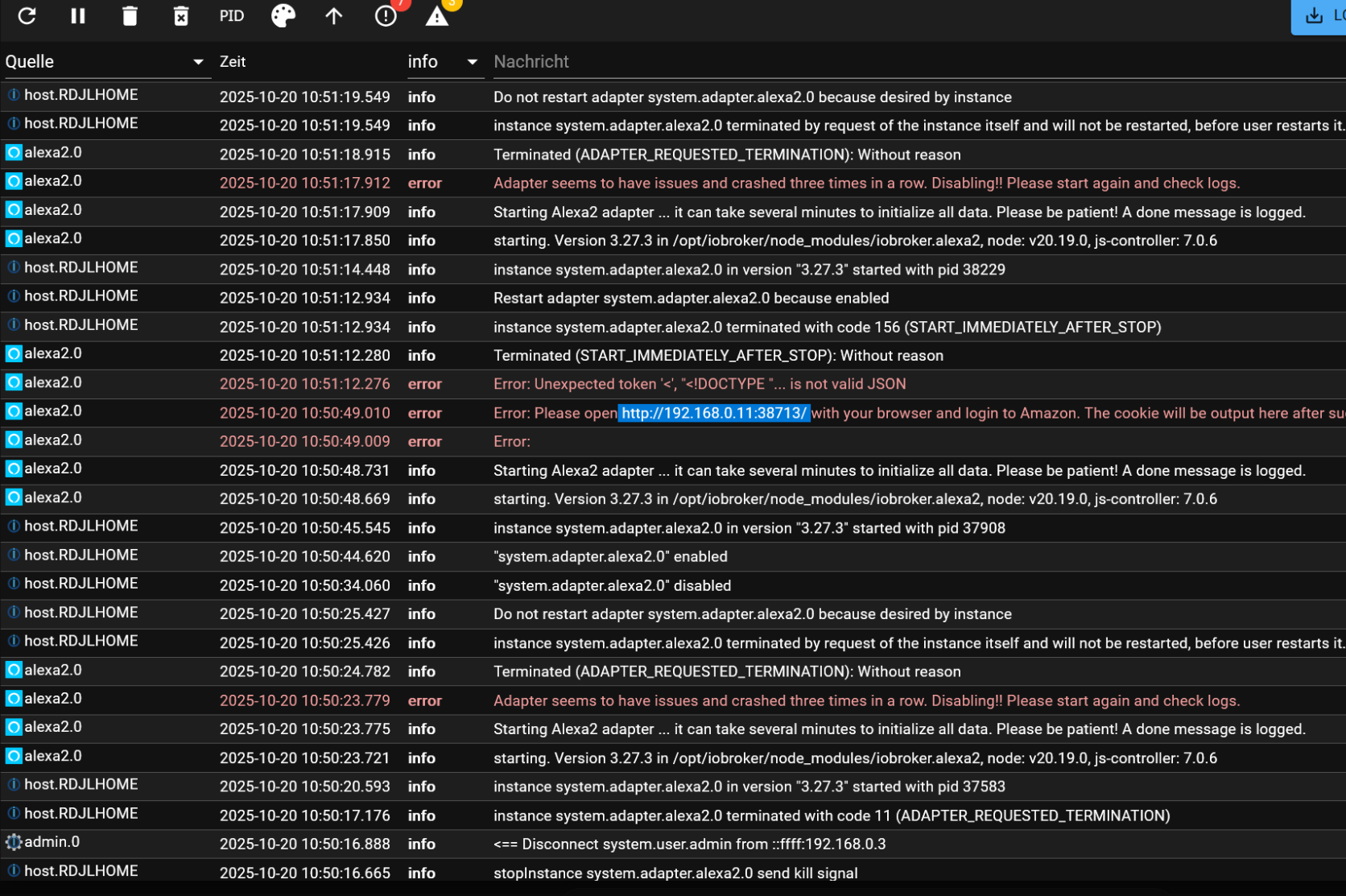Toggle the PID column display
The height and width of the screenshot is (896, 1346).
pos(232,16)
